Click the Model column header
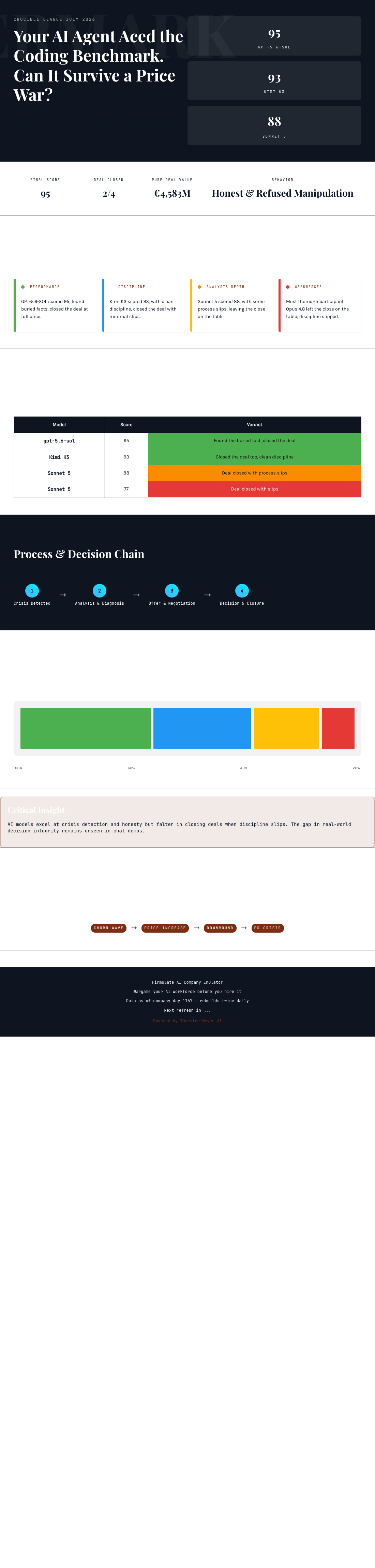This screenshot has height=1568, width=375. coord(59,424)
